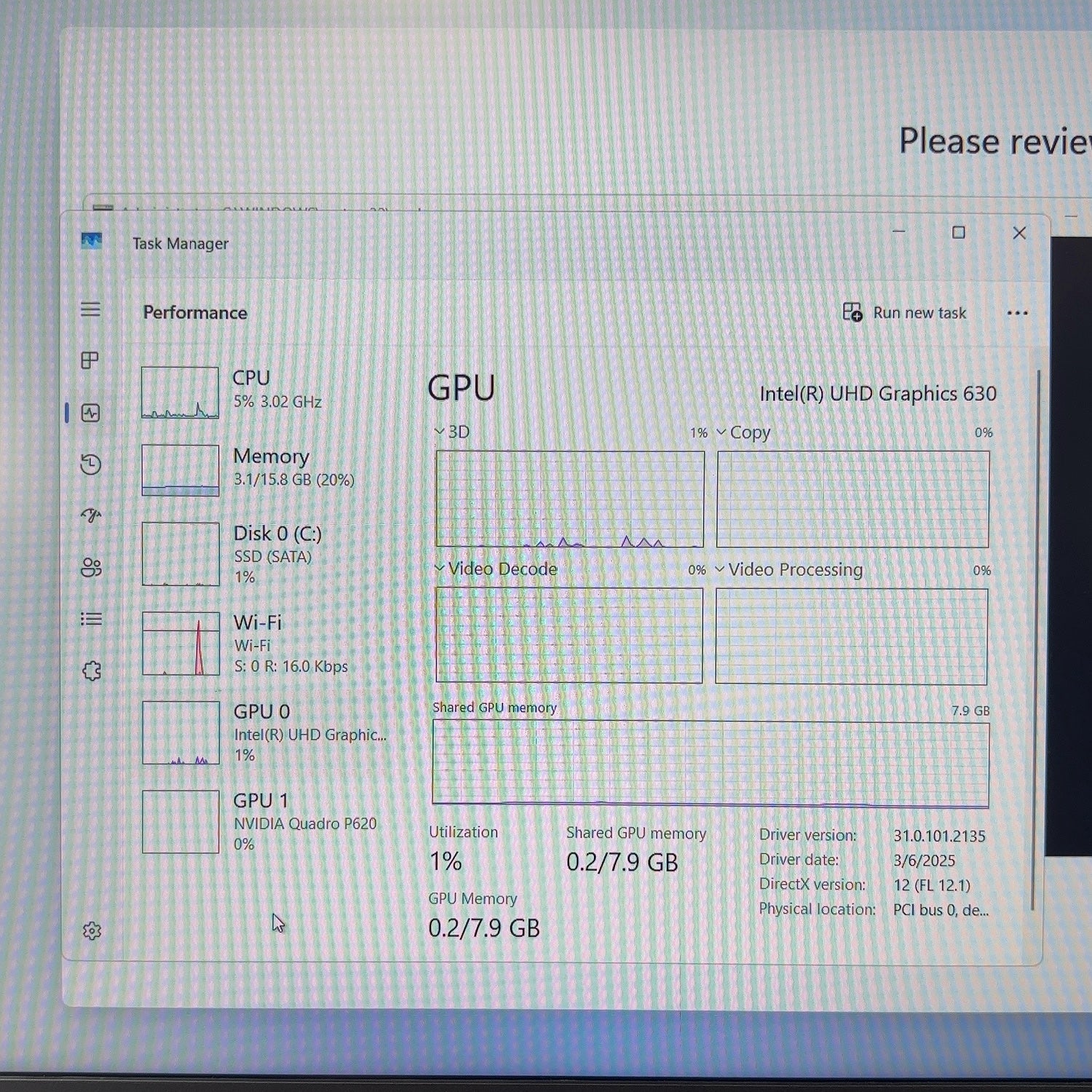This screenshot has width=1092, height=1092.
Task: Click the Video Processing graph
Action: point(851,636)
